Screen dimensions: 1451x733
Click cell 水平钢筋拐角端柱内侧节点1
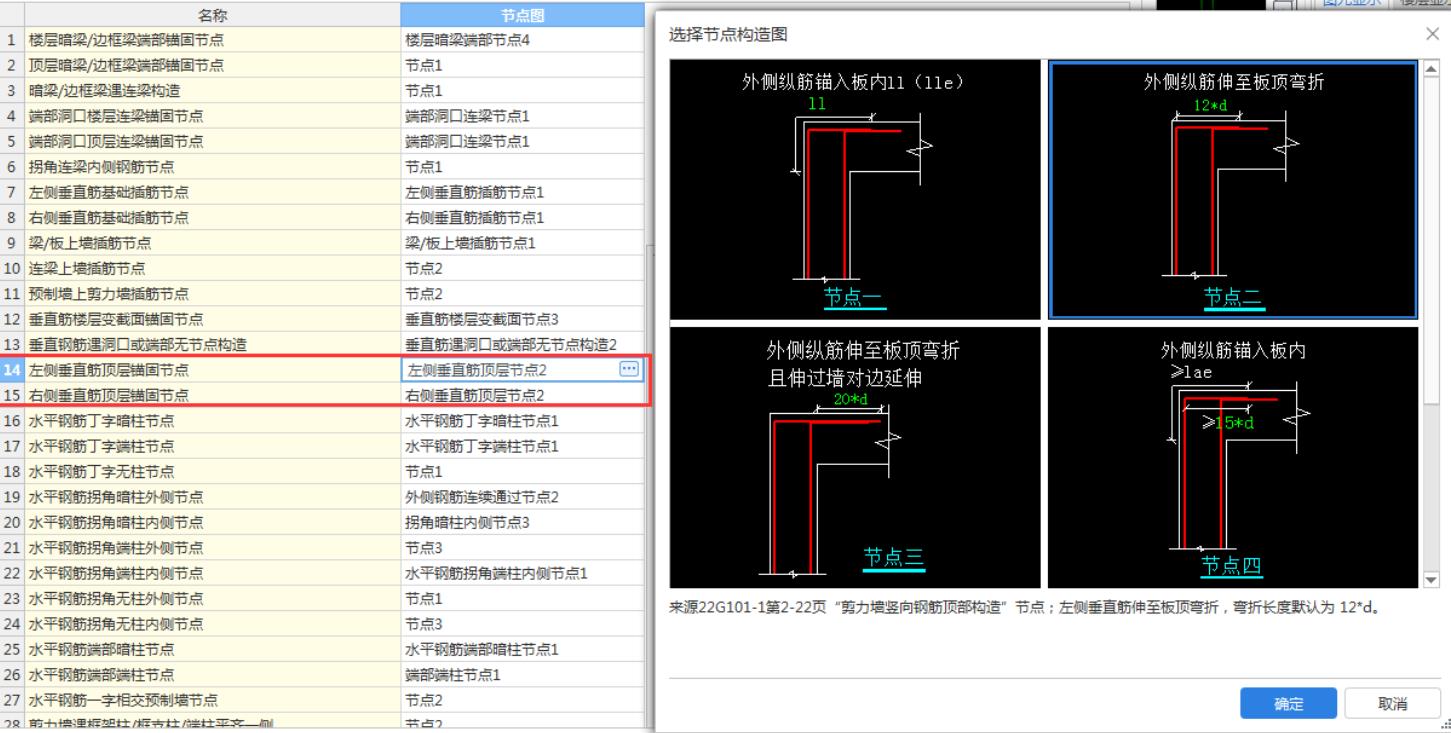tap(523, 573)
